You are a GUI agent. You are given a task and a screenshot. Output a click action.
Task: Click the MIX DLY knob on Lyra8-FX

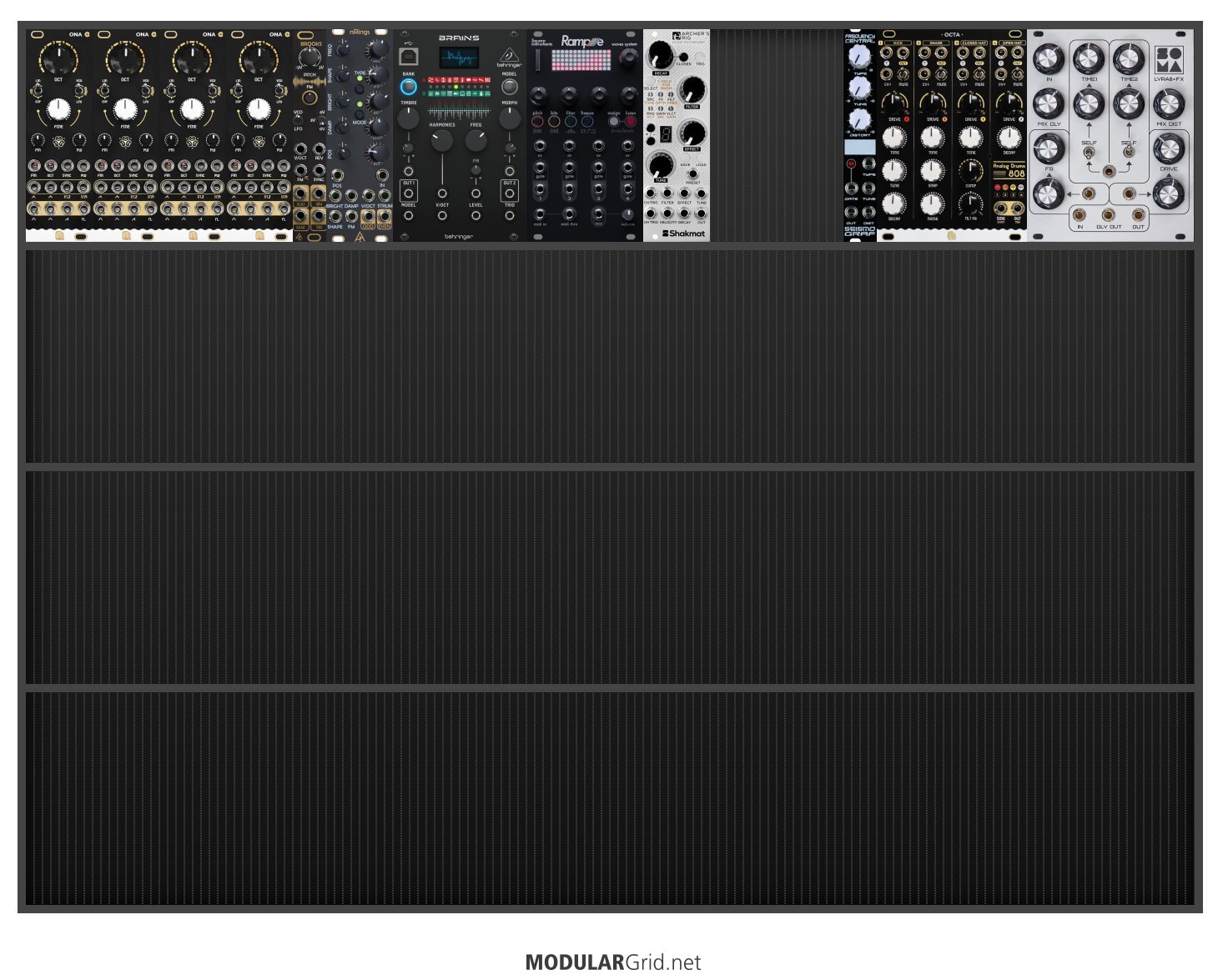click(1049, 104)
